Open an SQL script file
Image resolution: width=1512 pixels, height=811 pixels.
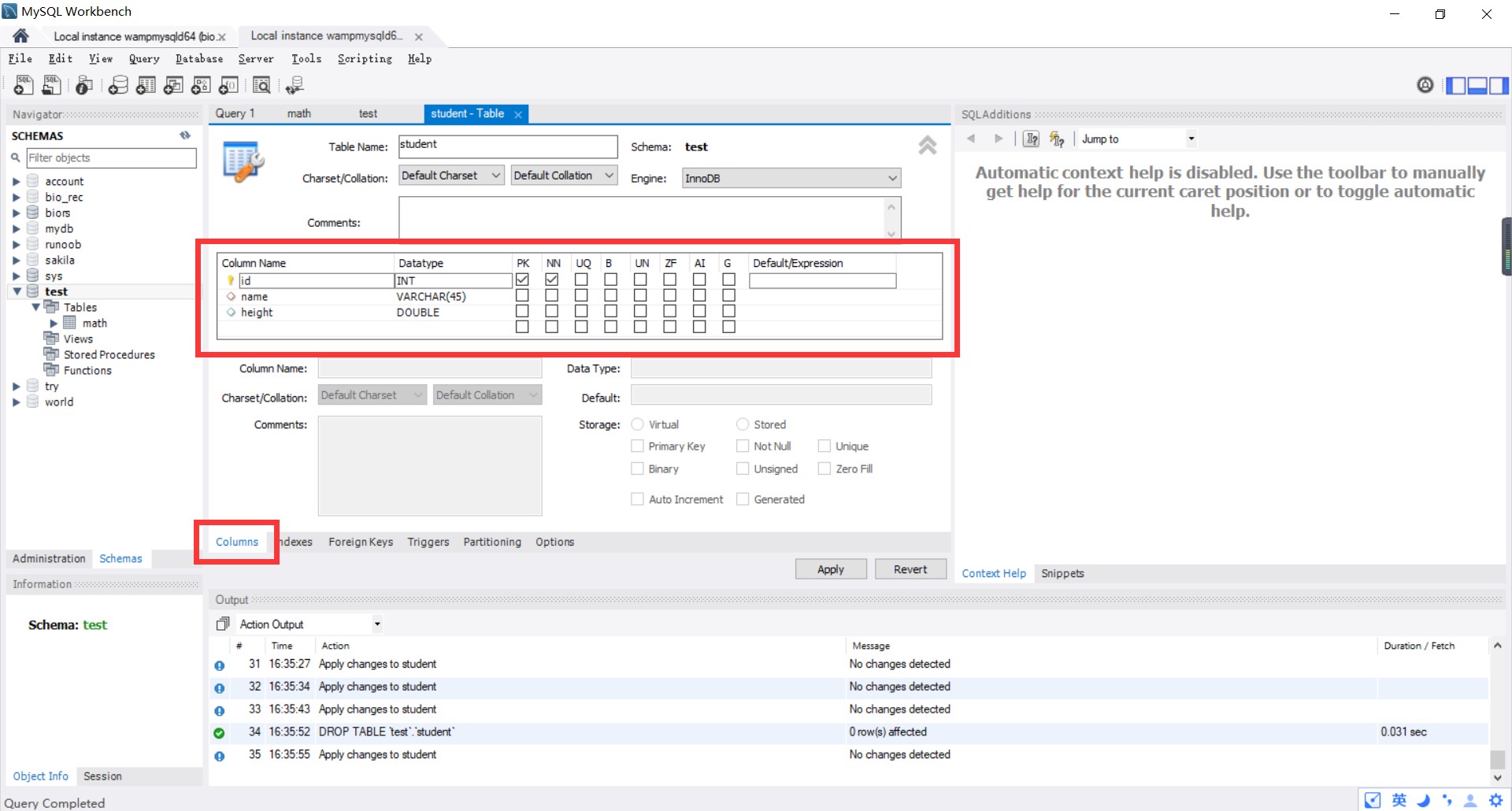pos(52,85)
